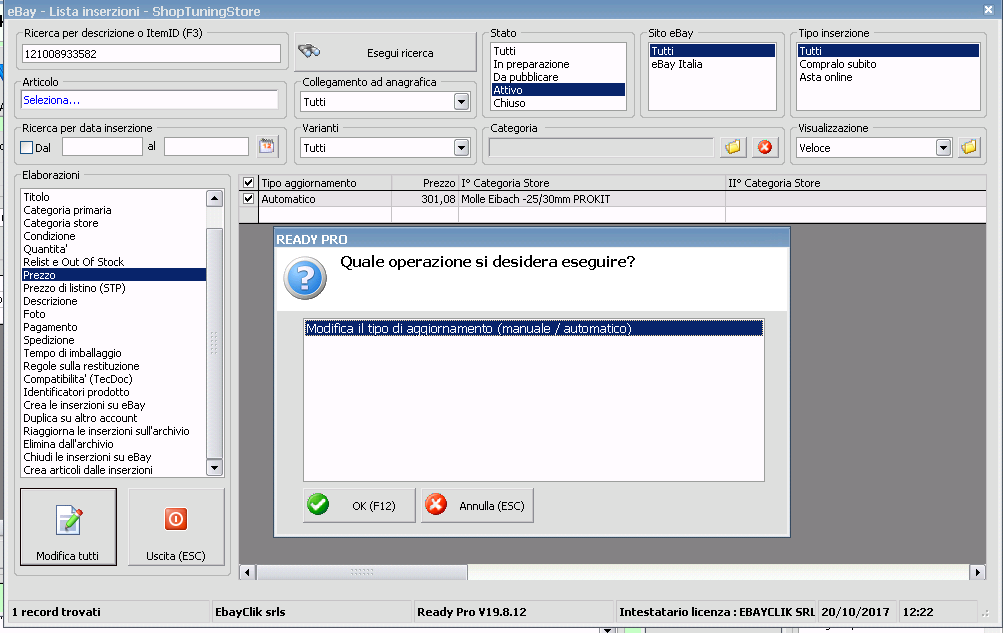The height and width of the screenshot is (633, 1003).
Task: Confirm with OK (F12) button
Action: tap(359, 505)
